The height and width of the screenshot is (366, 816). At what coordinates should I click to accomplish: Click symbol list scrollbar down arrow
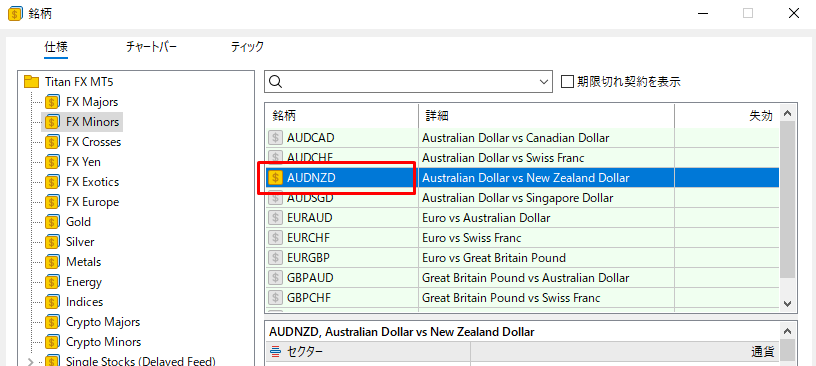[788, 303]
